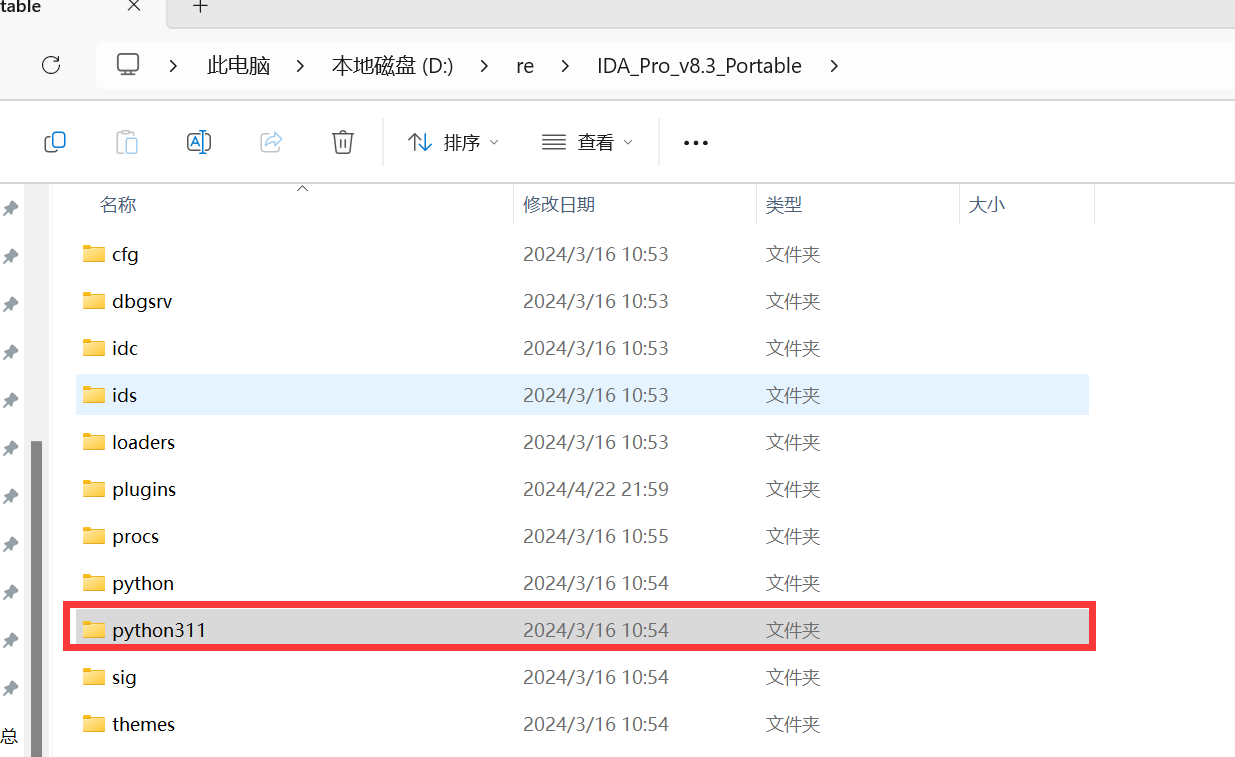Image resolution: width=1235 pixels, height=757 pixels.
Task: Click the 文件夹 type cell in the ids row
Action: 793,395
